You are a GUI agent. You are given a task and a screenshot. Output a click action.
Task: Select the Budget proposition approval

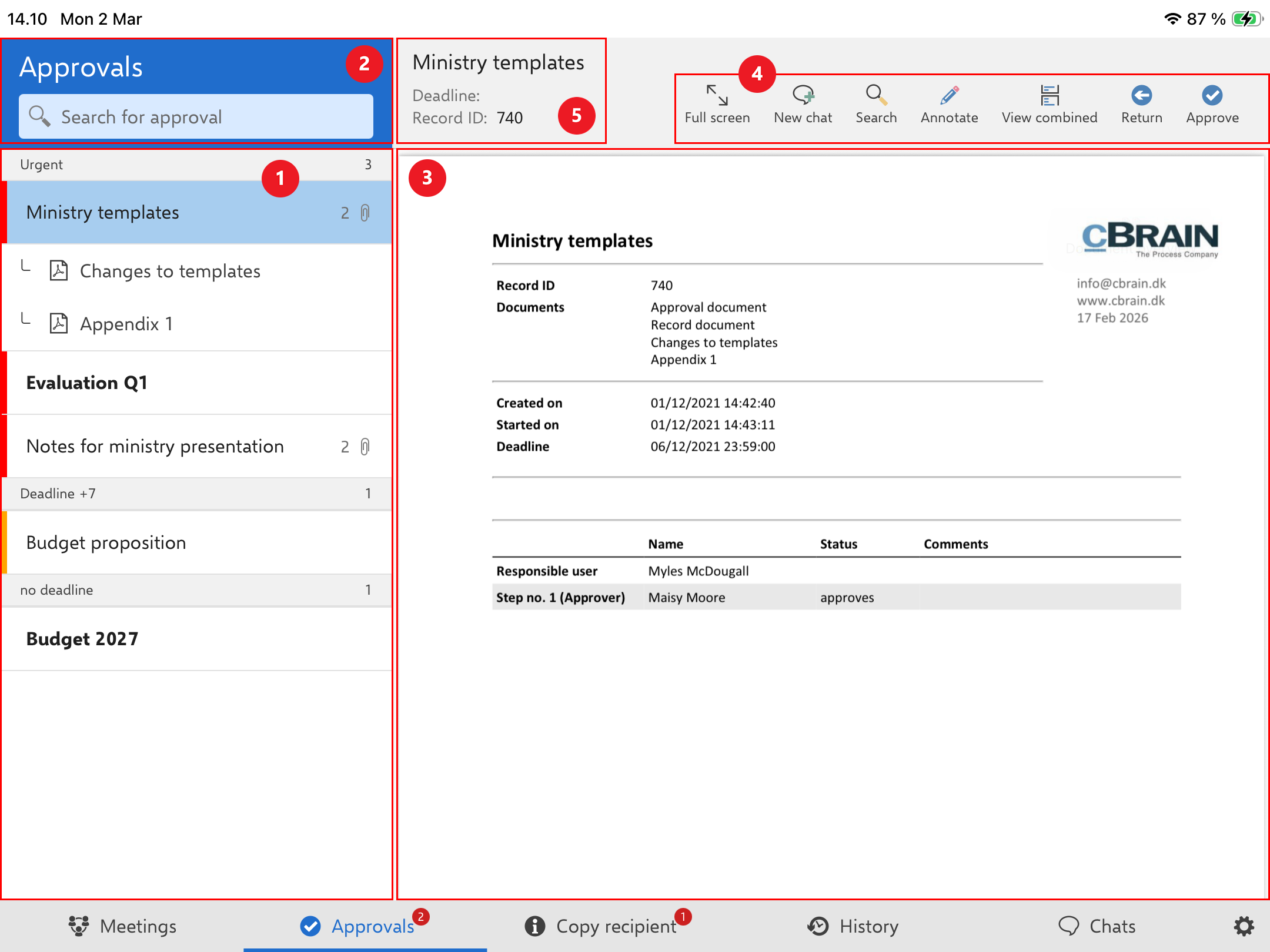(x=197, y=542)
